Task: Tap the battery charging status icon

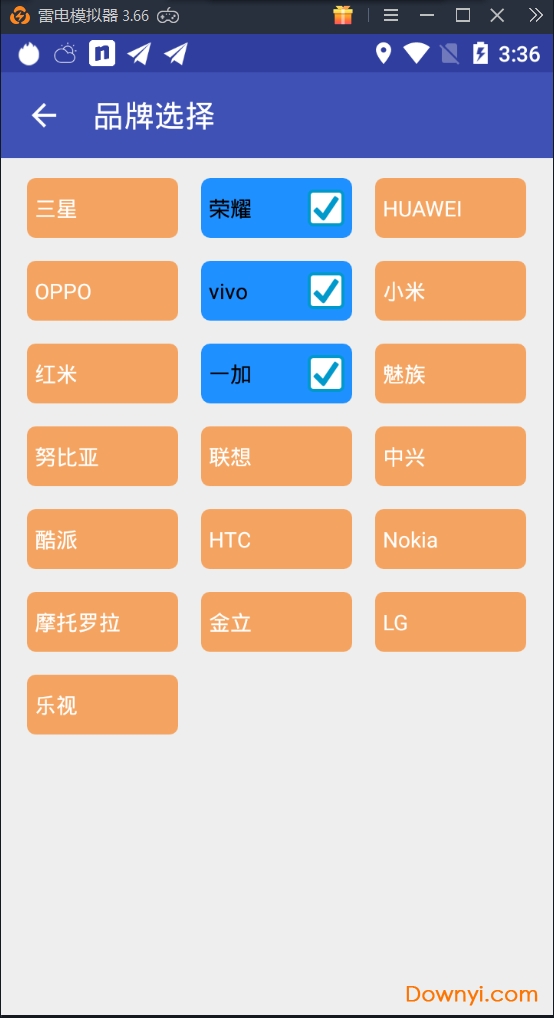Action: (x=480, y=53)
